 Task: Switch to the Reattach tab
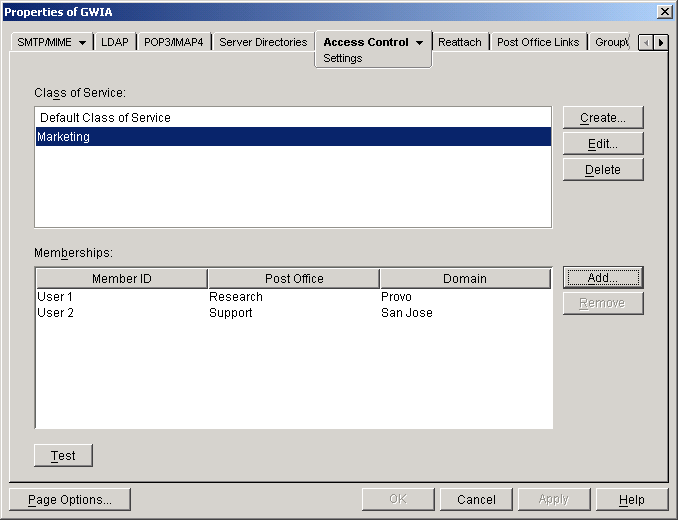[x=460, y=42]
